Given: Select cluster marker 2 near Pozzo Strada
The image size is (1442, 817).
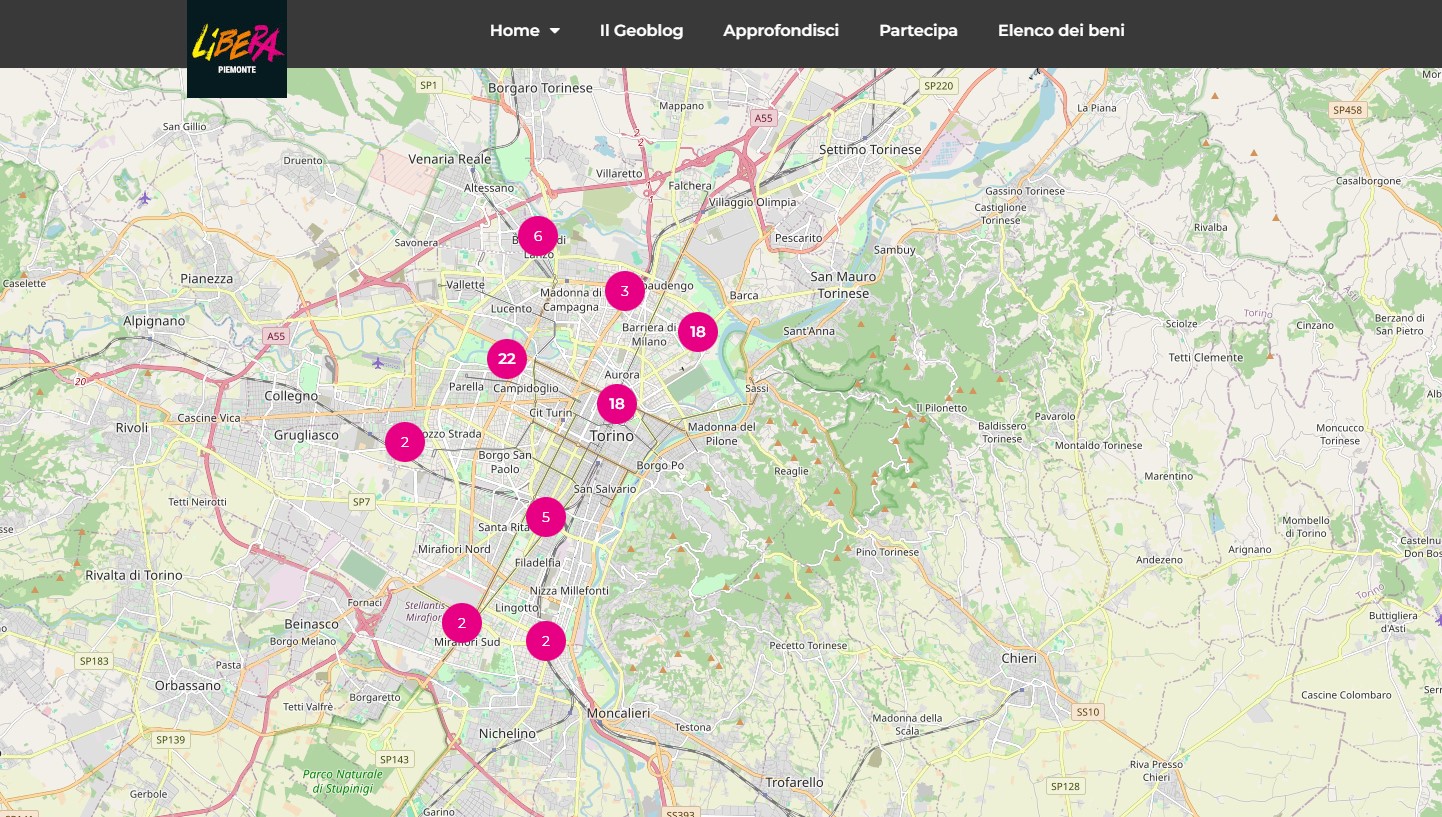Looking at the screenshot, I should [405, 442].
